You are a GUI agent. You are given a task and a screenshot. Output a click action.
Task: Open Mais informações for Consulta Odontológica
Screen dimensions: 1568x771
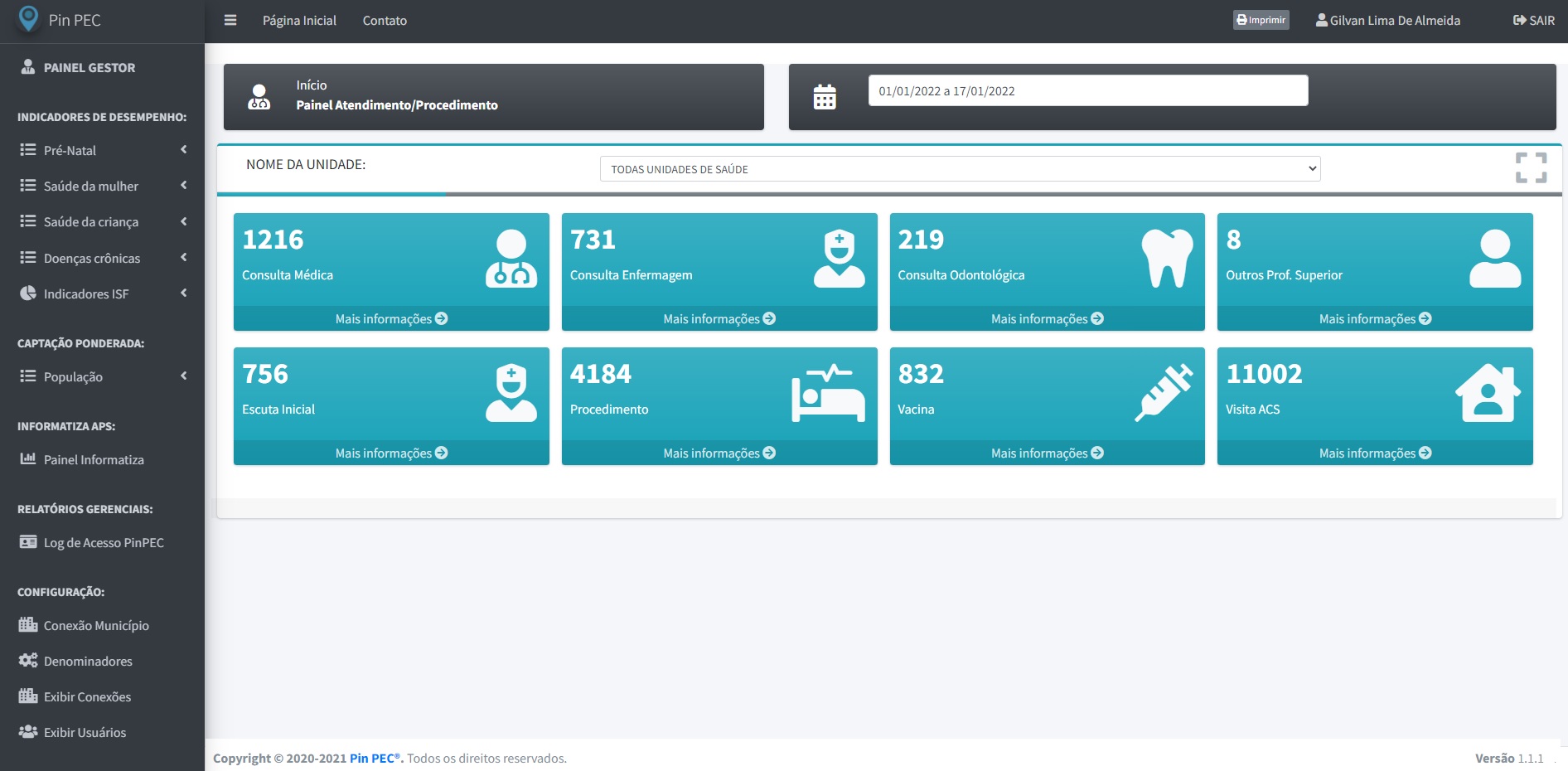click(1048, 318)
